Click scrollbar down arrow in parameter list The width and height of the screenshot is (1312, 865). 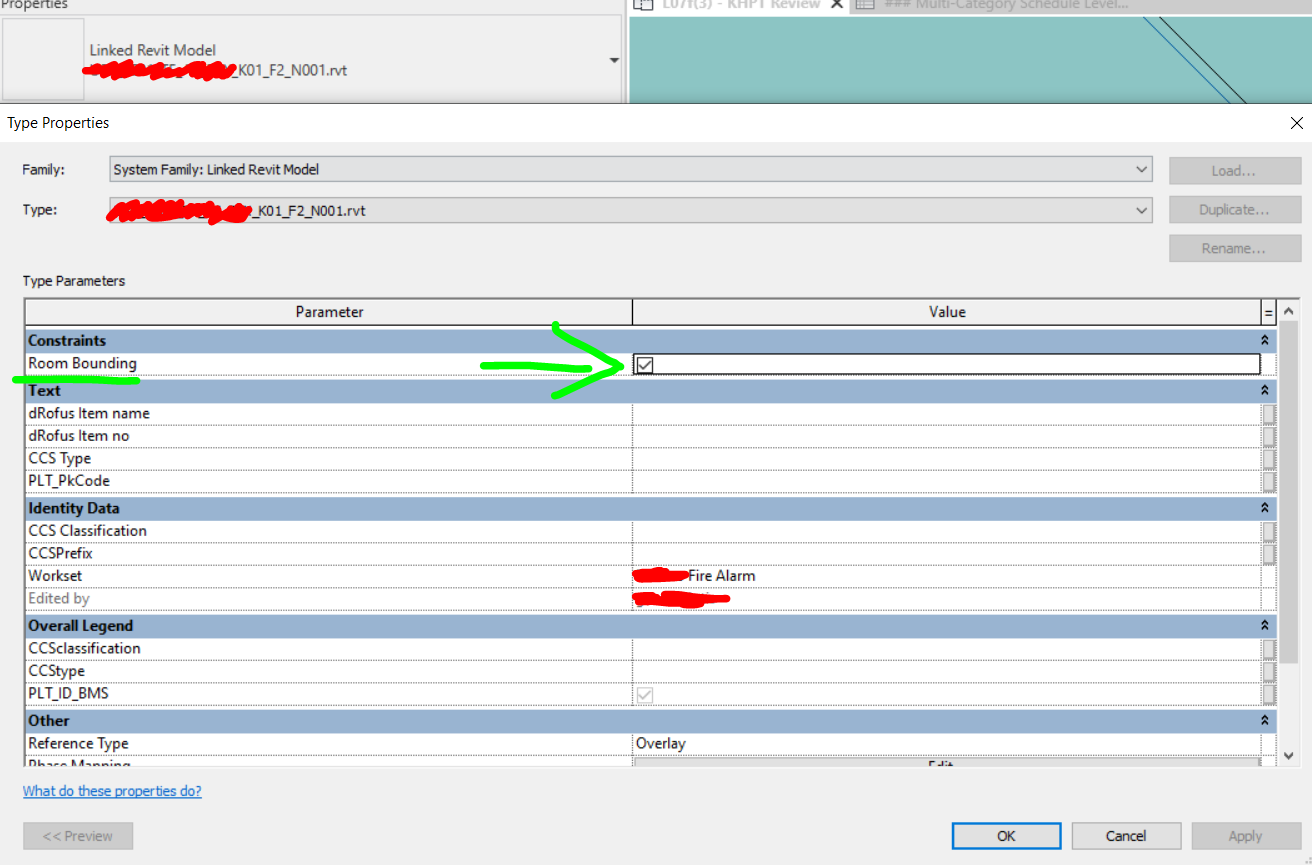point(1288,756)
